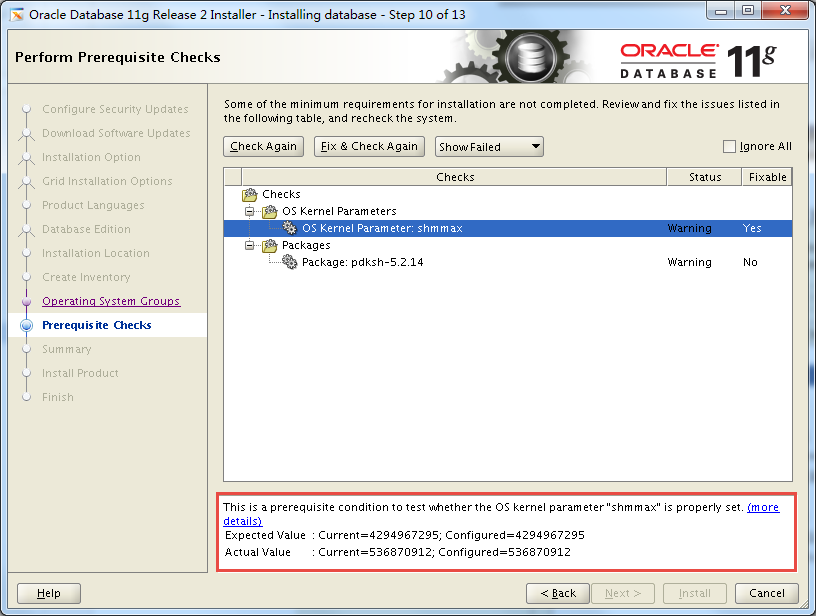The width and height of the screenshot is (816, 616).
Task: Click the gear icon beside pdksh-5.2.14
Action: (288, 262)
